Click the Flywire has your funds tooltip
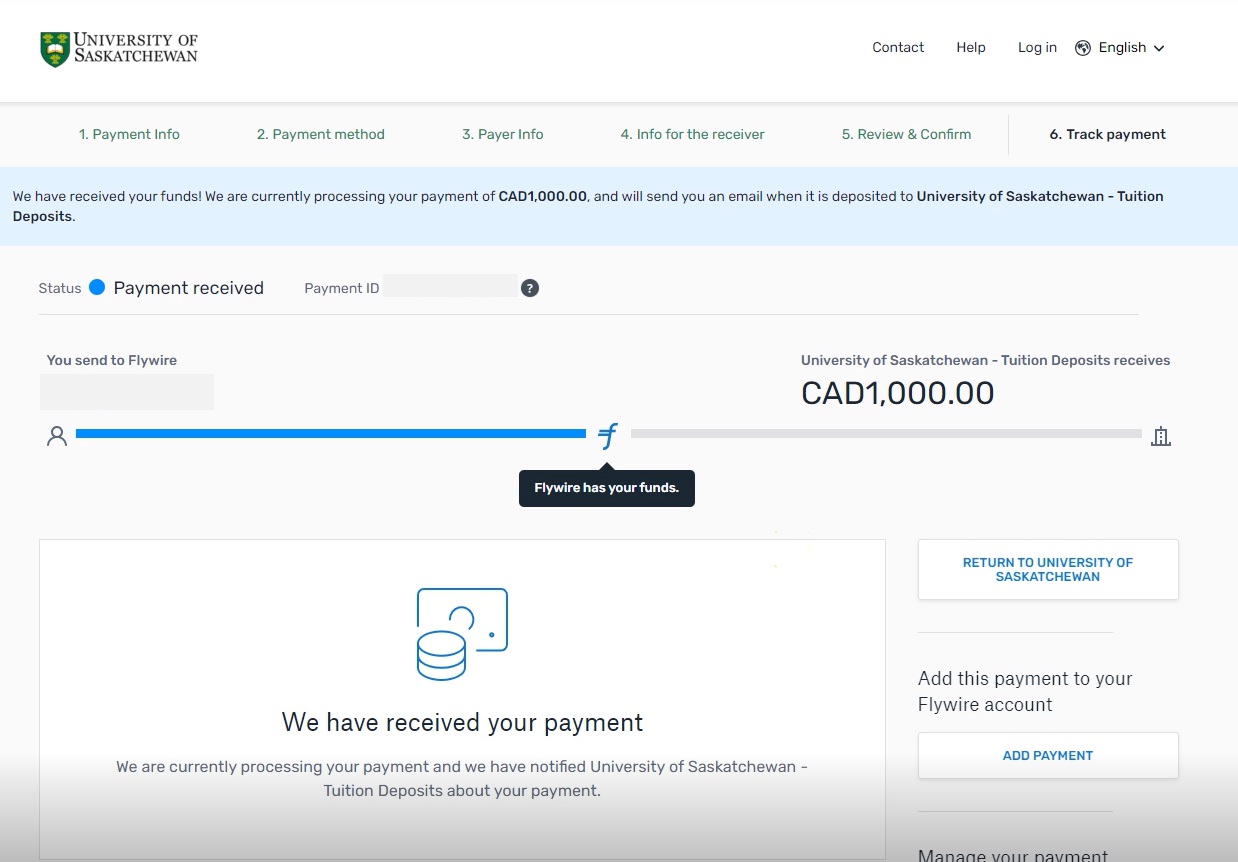Image resolution: width=1238 pixels, height=862 pixels. tap(607, 488)
